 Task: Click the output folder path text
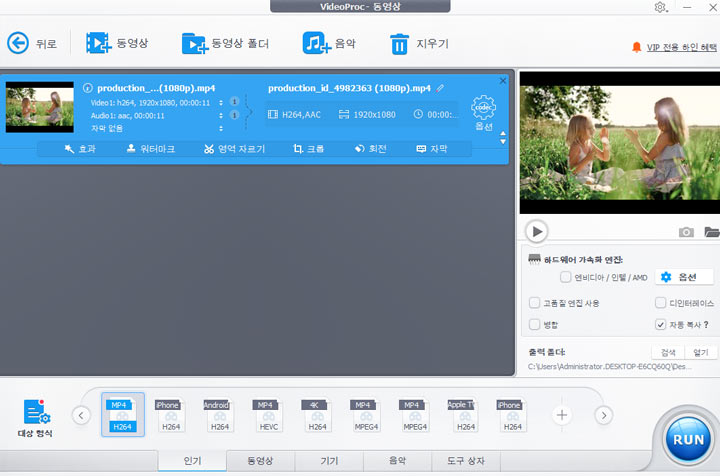610,366
